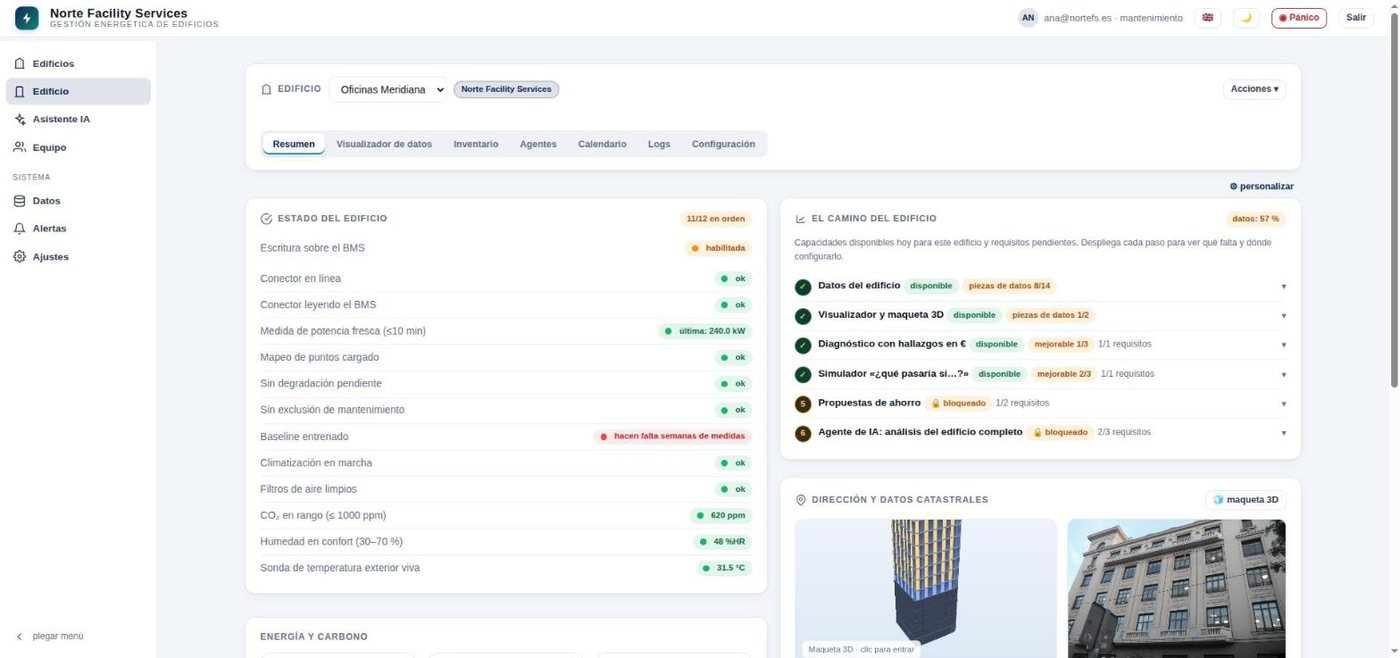1400x658 pixels.
Task: Select the Resumen tab
Action: click(x=294, y=144)
